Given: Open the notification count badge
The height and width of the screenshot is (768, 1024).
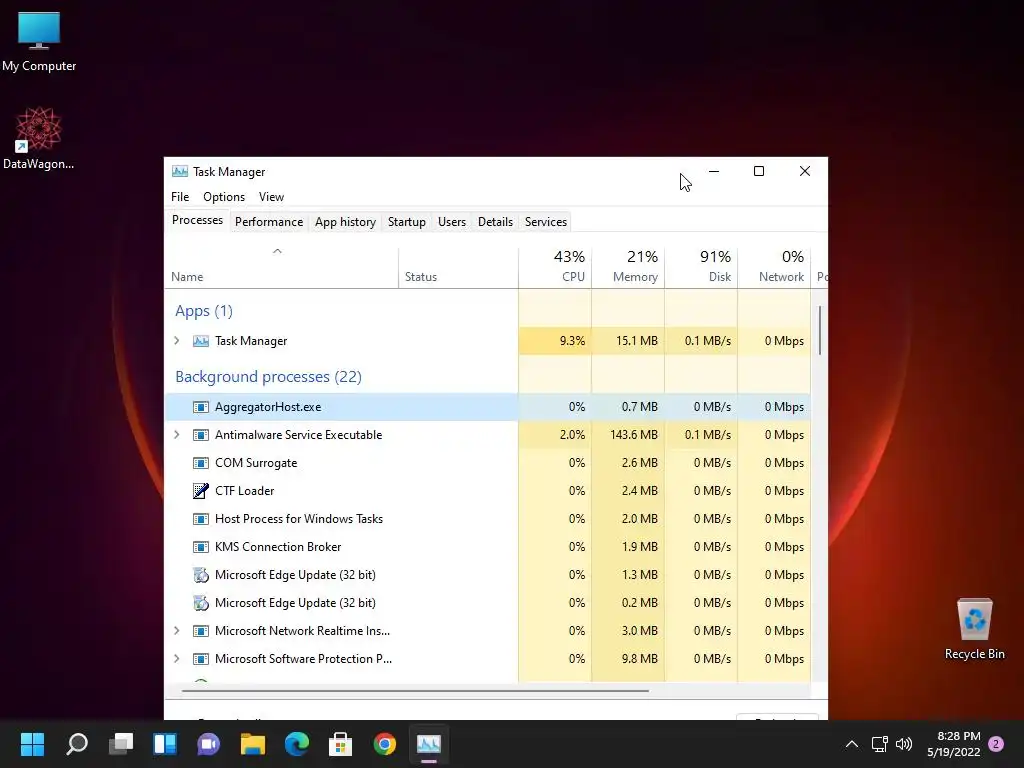Looking at the screenshot, I should 996,744.
